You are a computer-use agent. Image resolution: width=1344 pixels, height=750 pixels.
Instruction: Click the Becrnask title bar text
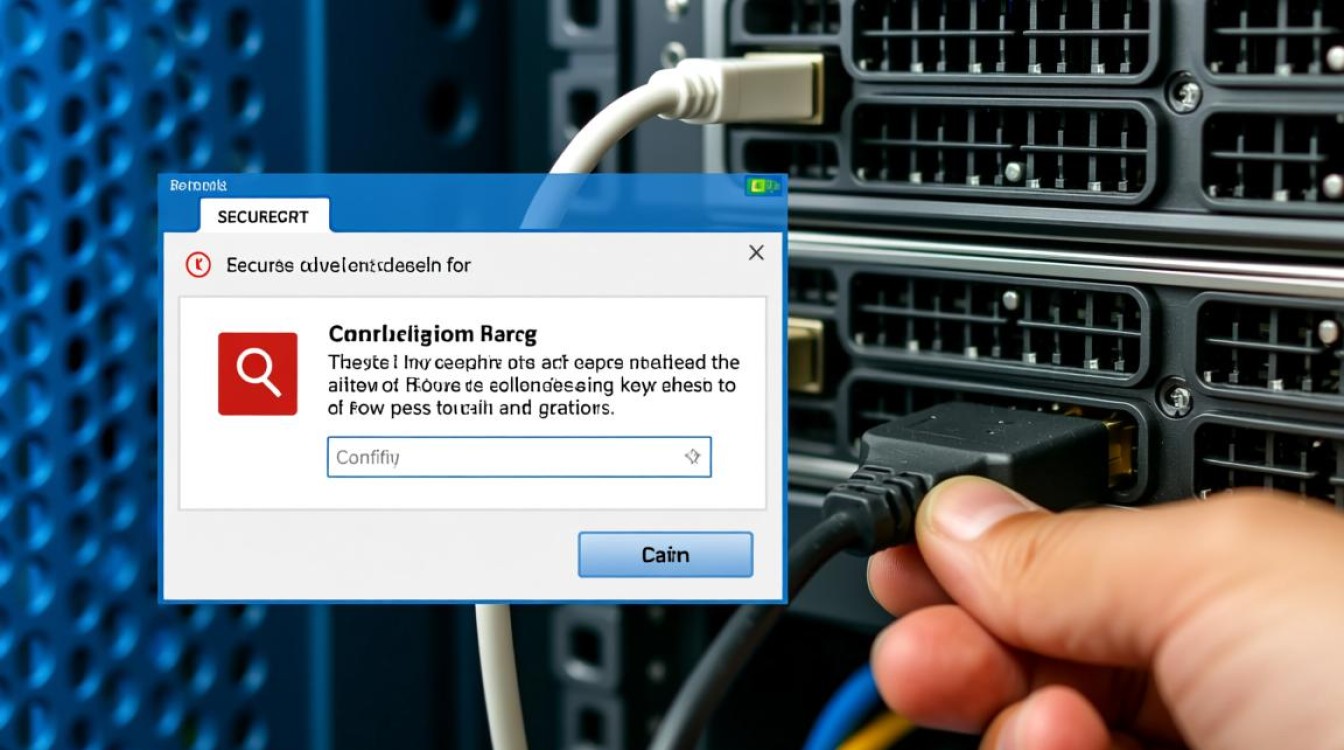198,185
